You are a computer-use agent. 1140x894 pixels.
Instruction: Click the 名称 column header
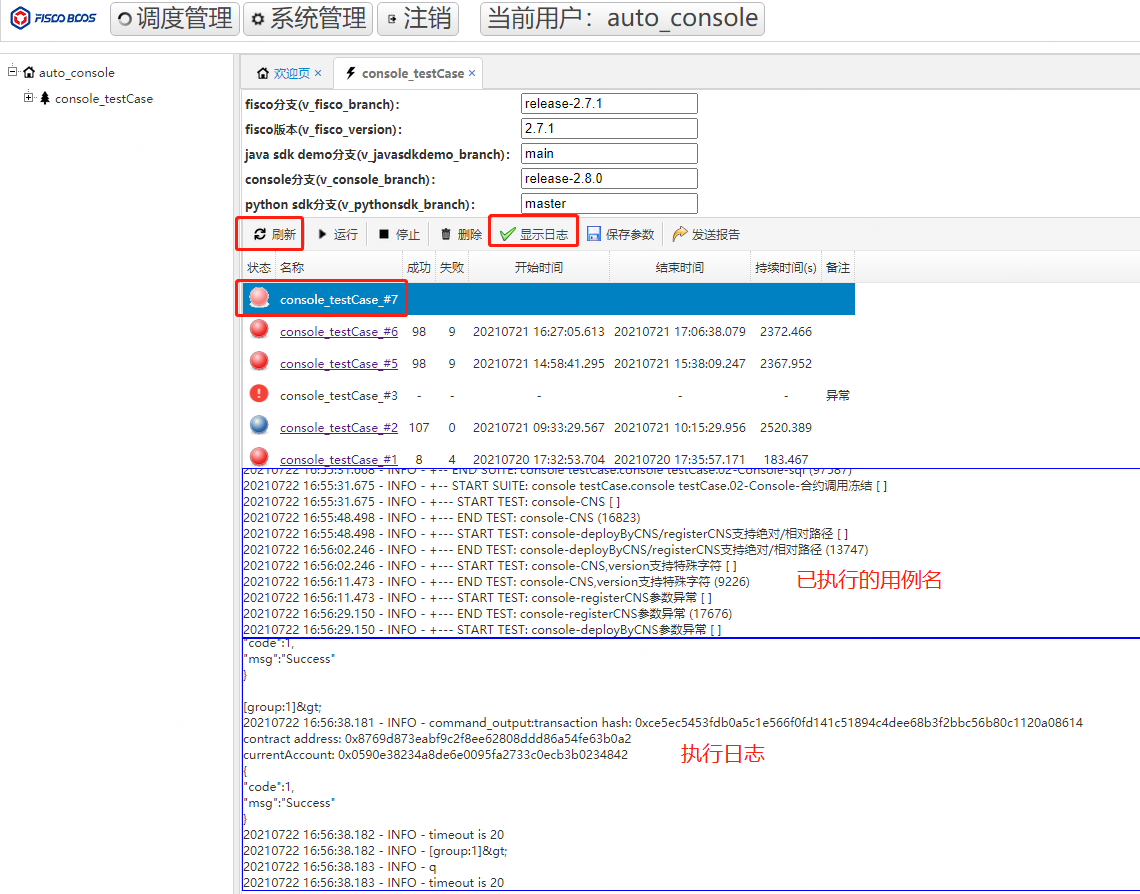point(339,267)
